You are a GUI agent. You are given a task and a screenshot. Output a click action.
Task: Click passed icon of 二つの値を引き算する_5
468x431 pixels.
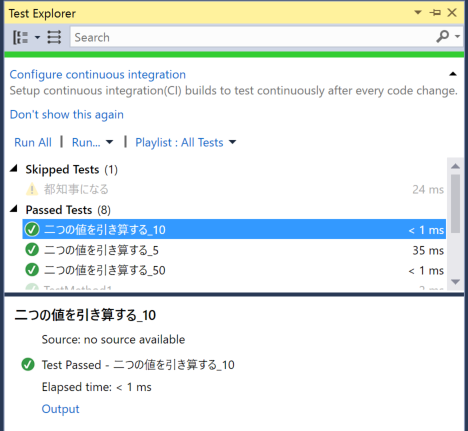point(32,250)
